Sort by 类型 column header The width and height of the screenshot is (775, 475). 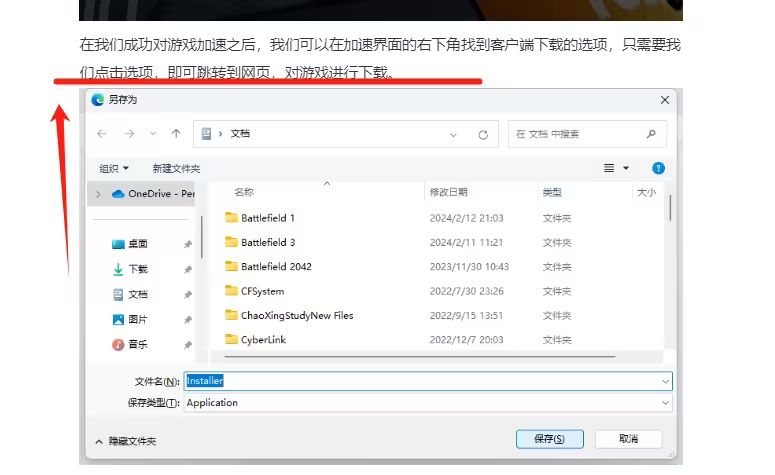click(552, 192)
